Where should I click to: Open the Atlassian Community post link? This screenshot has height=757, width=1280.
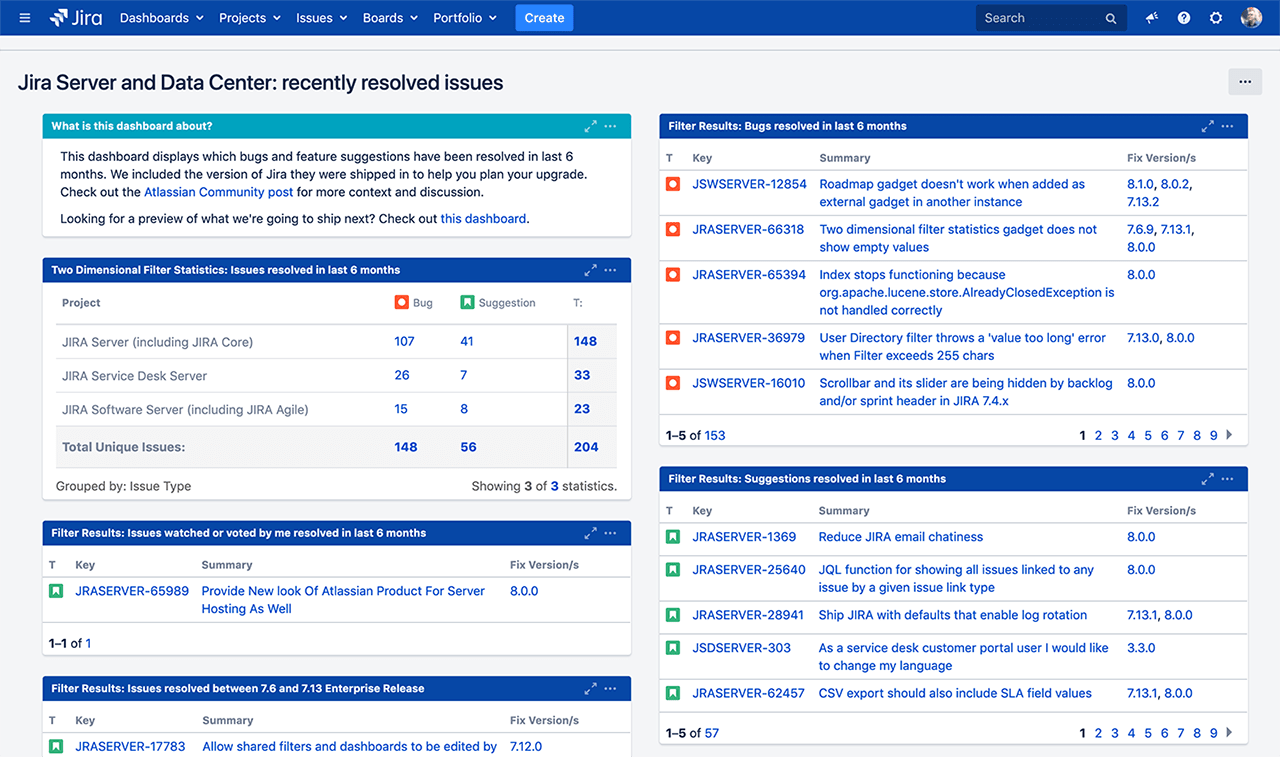tap(219, 192)
